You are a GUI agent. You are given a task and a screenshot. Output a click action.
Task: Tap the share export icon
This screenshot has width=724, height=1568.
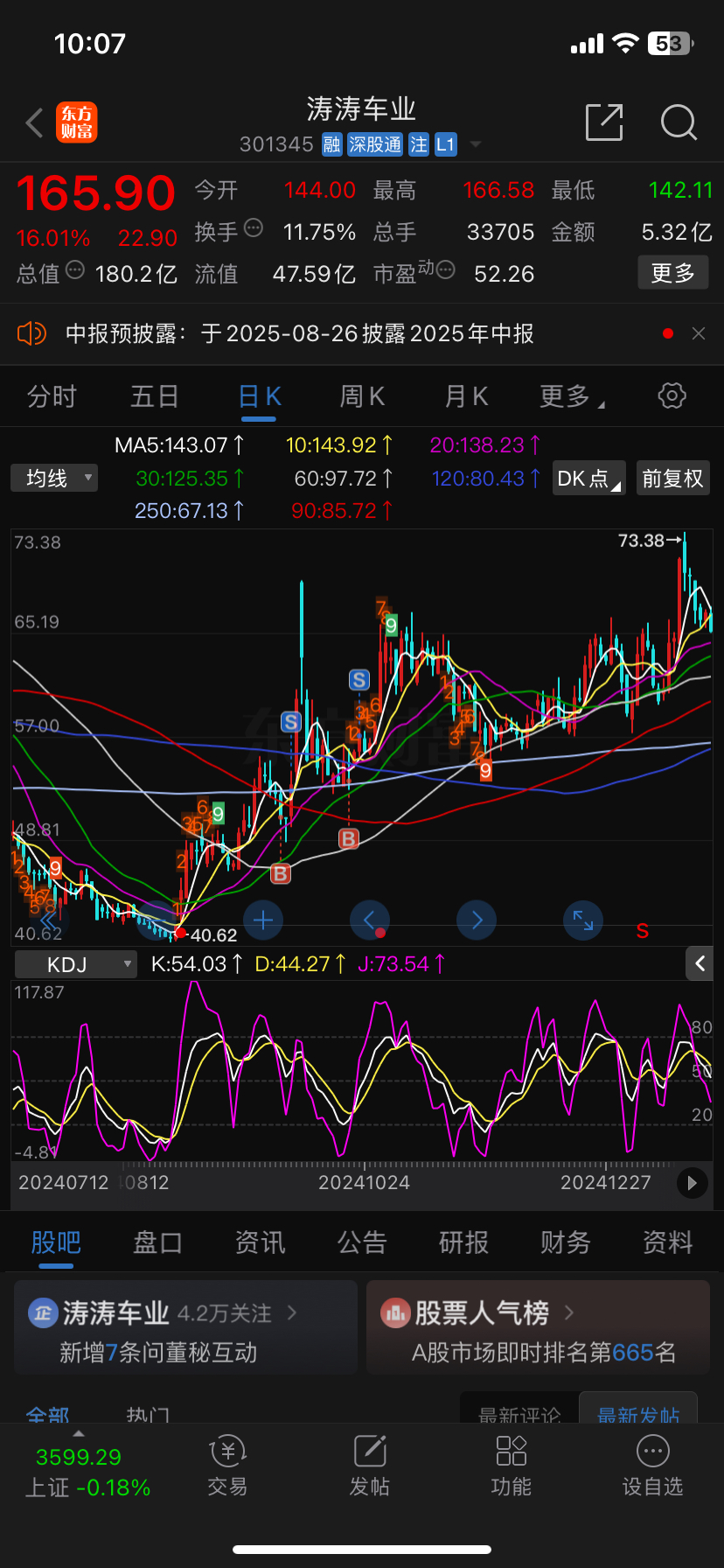[604, 122]
